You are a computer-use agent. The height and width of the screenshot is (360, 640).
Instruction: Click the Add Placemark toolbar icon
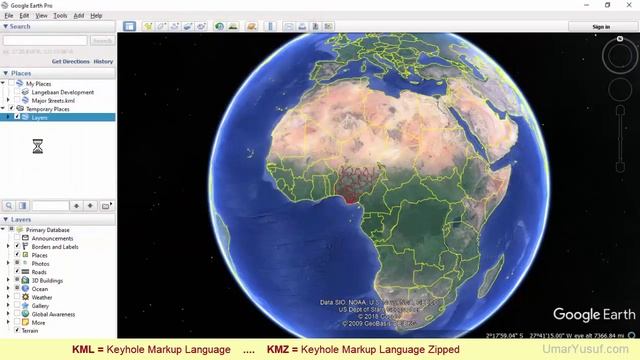click(x=148, y=27)
